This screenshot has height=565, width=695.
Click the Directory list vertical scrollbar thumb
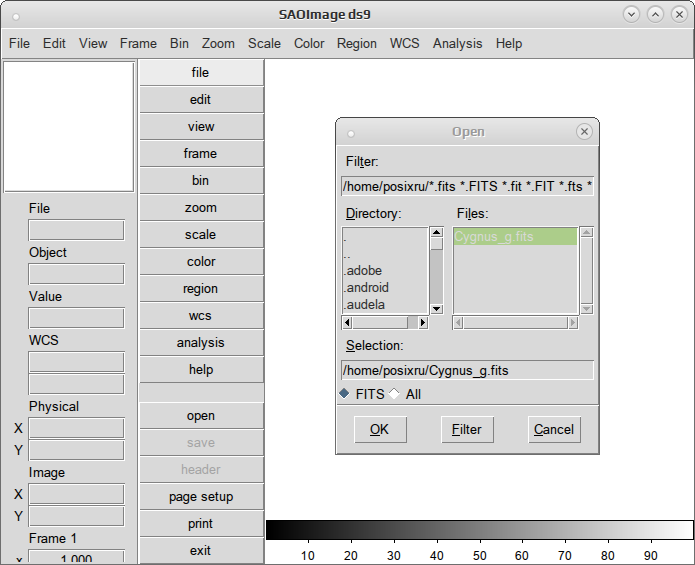(437, 244)
